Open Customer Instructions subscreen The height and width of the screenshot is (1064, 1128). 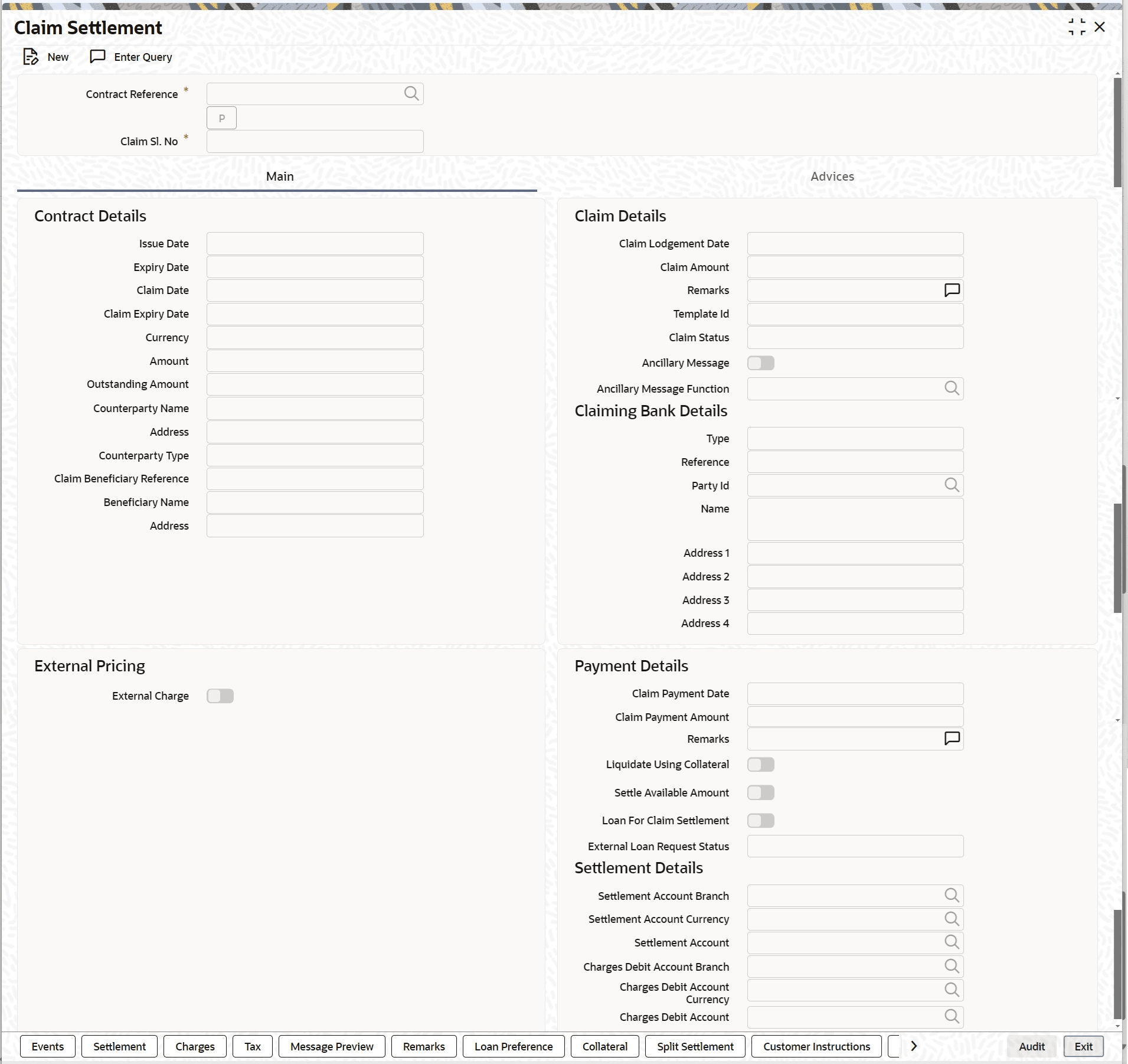[816, 1046]
